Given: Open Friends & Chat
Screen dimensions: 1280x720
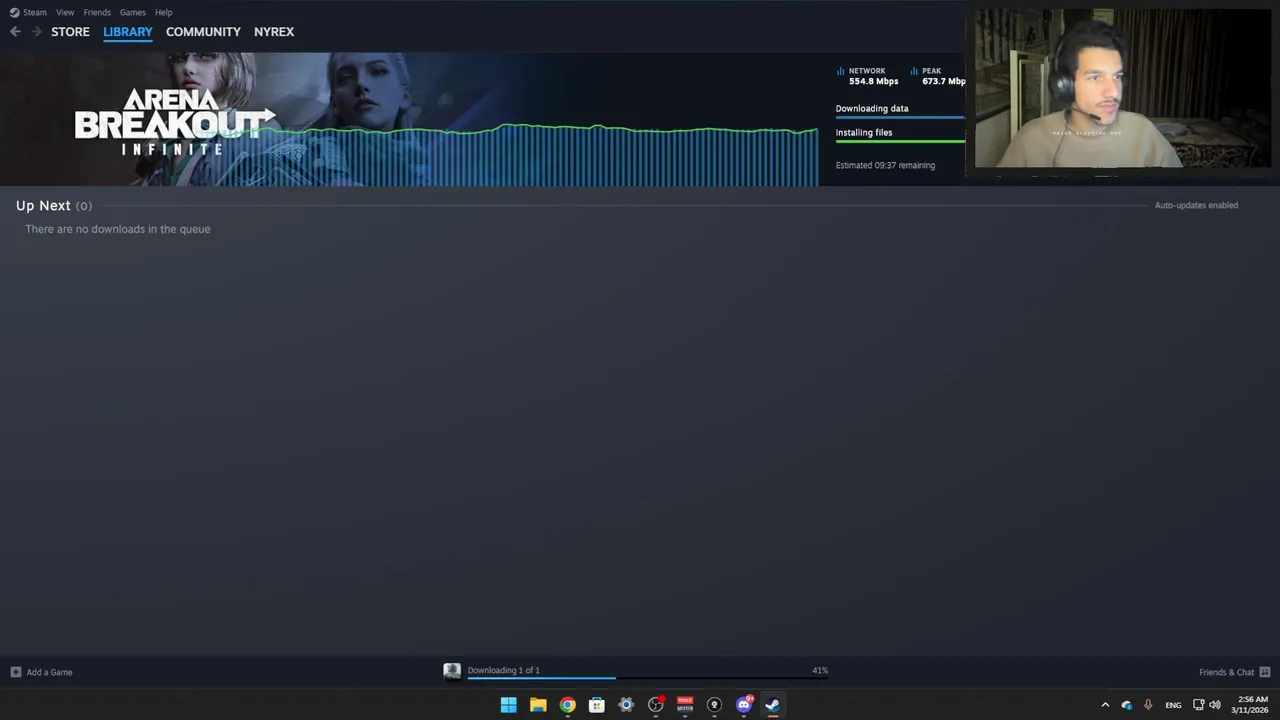Looking at the screenshot, I should pyautogui.click(x=1234, y=672).
